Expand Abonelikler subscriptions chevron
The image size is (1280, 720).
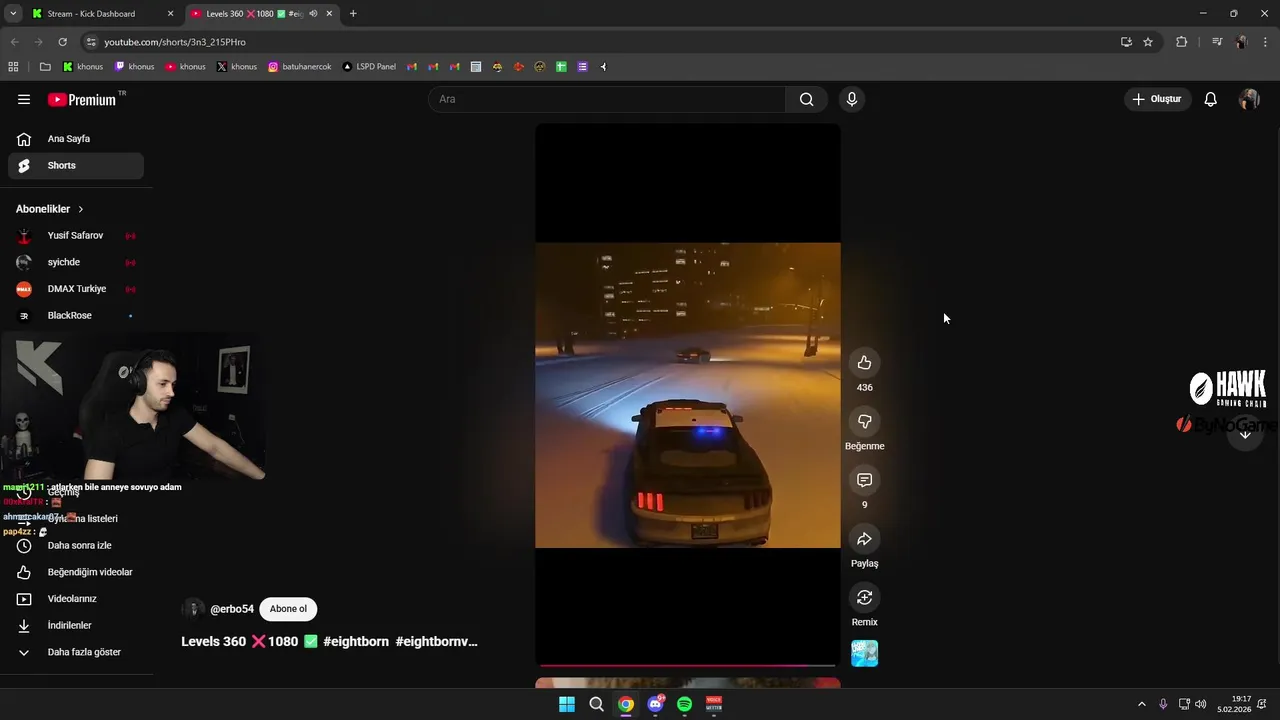click(x=80, y=209)
